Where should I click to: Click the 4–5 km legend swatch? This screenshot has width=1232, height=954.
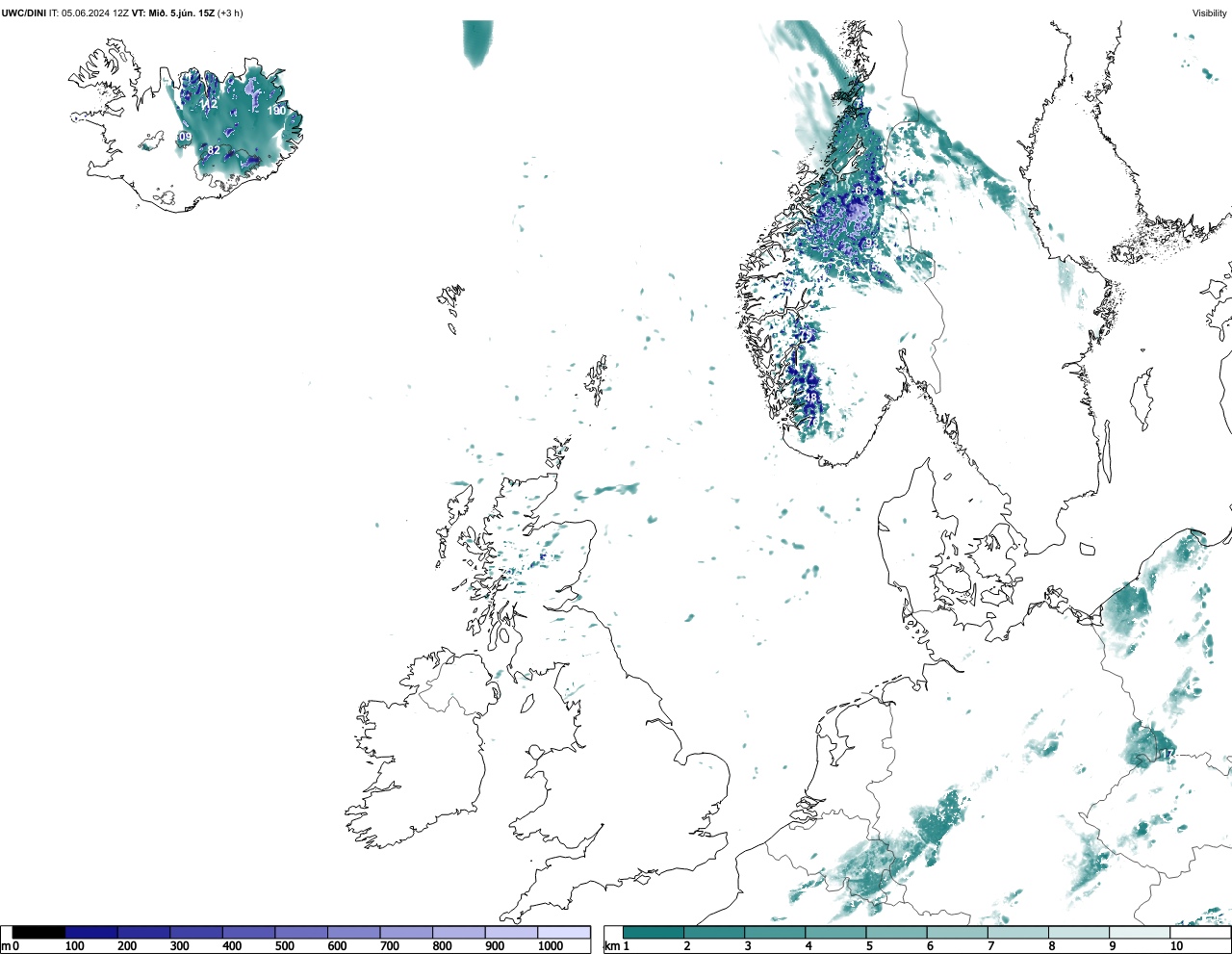(x=835, y=933)
